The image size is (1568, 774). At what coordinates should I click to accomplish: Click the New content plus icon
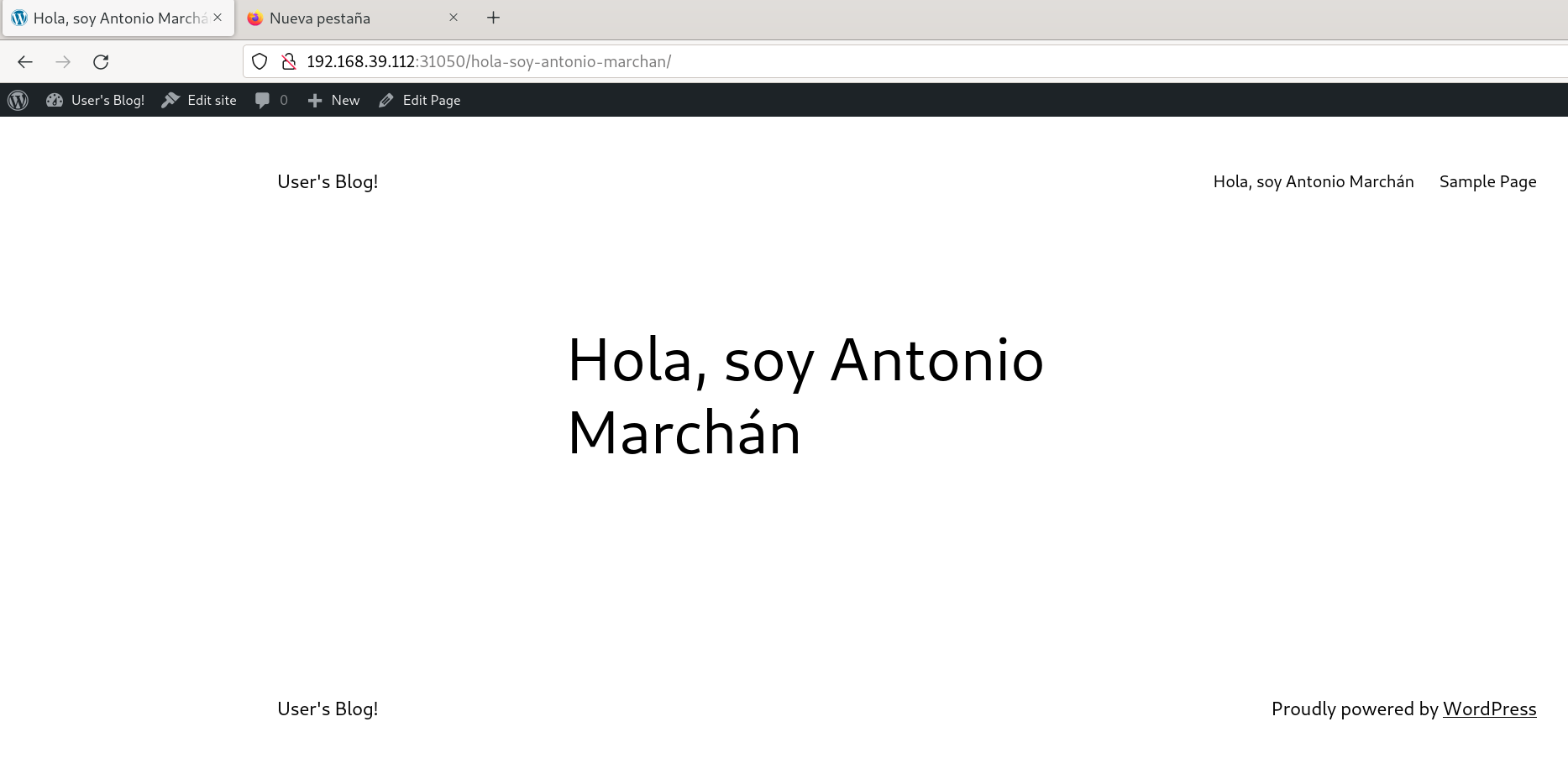[315, 101]
